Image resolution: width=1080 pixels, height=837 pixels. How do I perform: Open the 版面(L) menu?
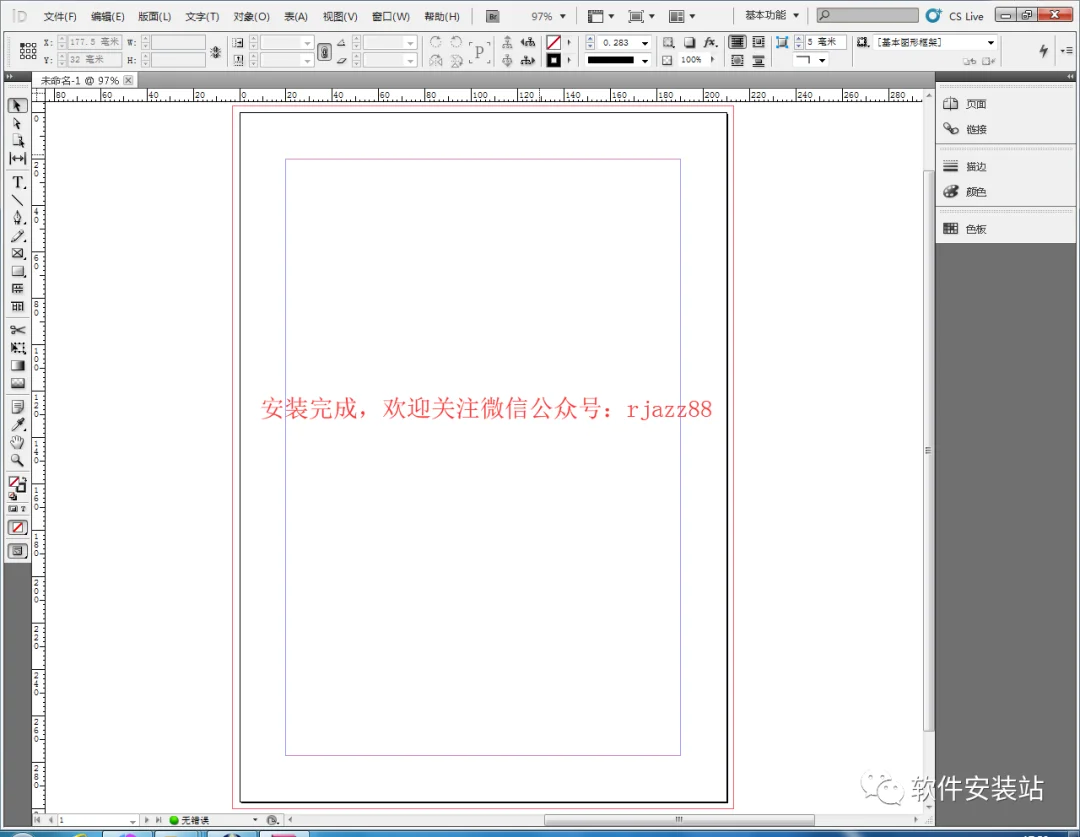tap(154, 17)
